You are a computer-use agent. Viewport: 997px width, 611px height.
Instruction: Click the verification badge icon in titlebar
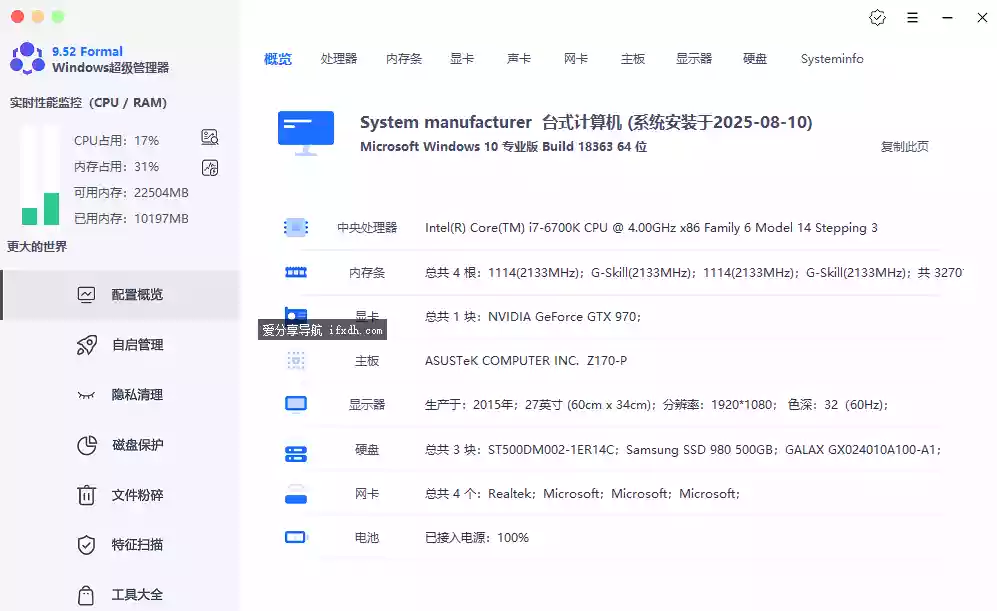pyautogui.click(x=878, y=17)
